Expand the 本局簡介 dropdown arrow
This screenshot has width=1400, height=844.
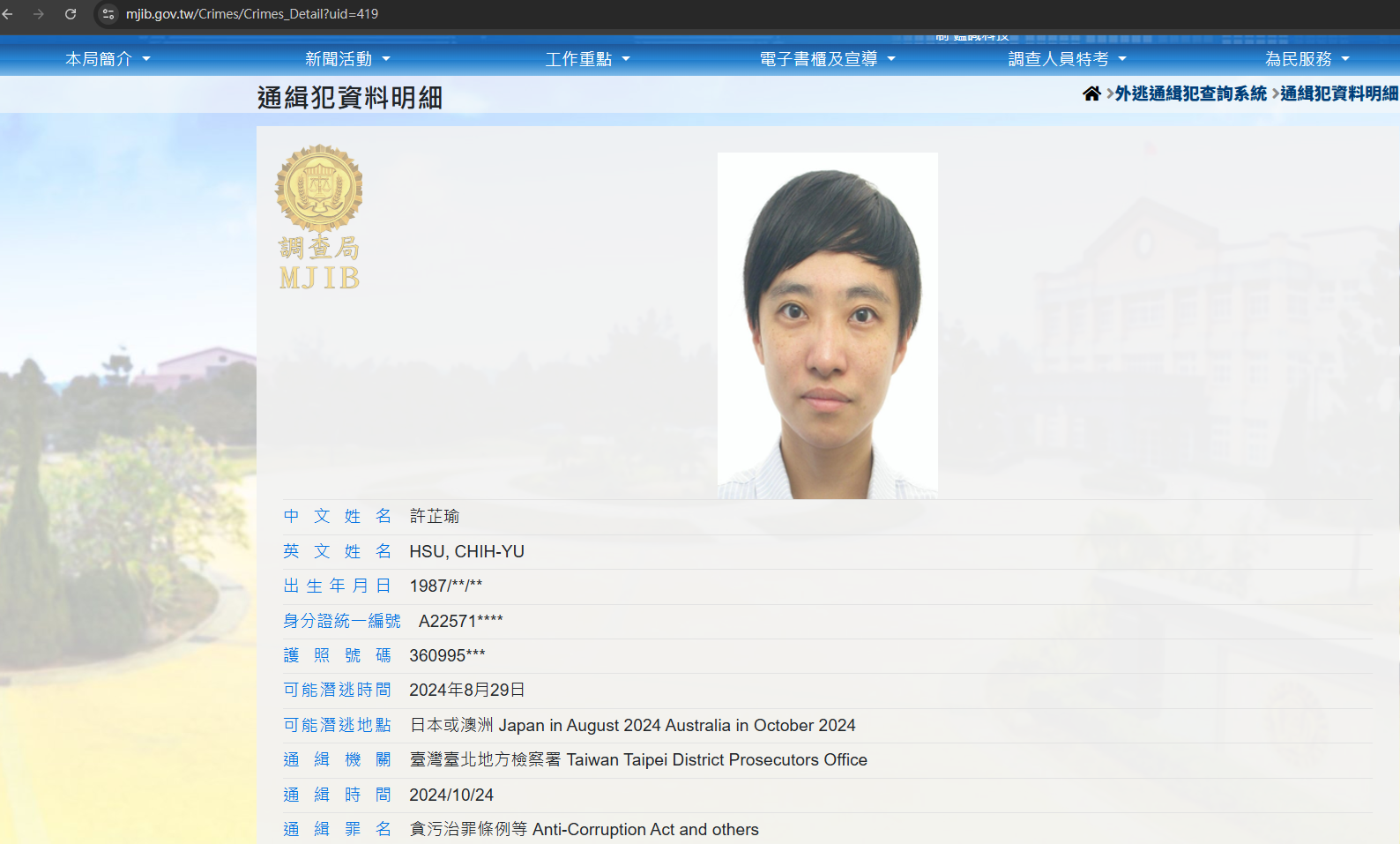[146, 59]
